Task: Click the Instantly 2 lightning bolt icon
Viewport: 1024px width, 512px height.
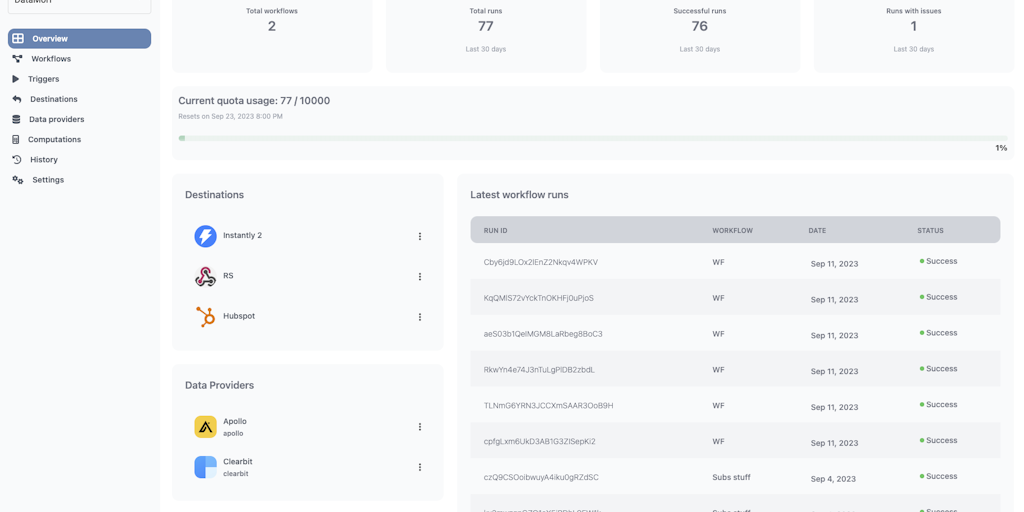Action: pos(205,236)
